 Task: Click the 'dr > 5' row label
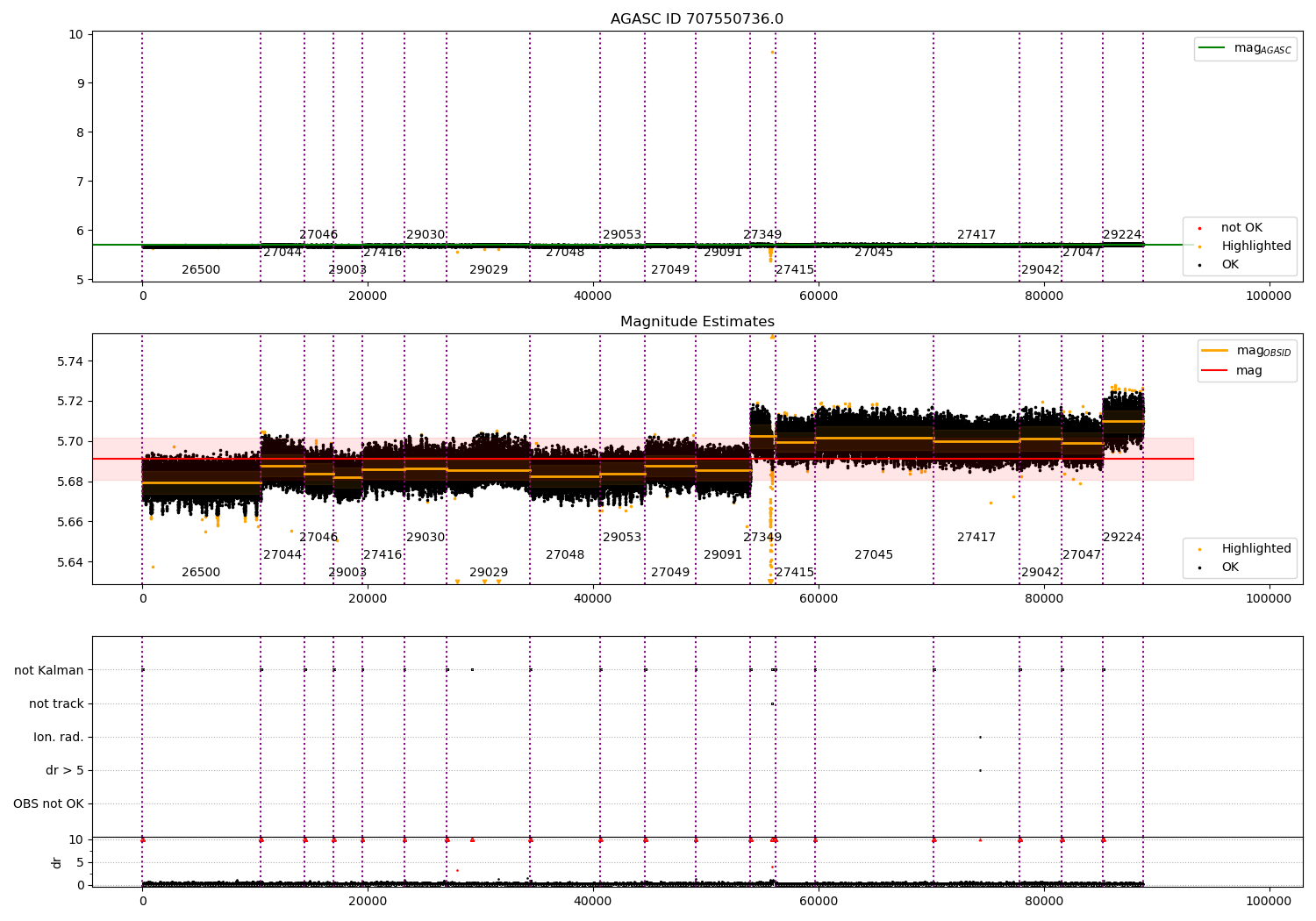coord(65,770)
